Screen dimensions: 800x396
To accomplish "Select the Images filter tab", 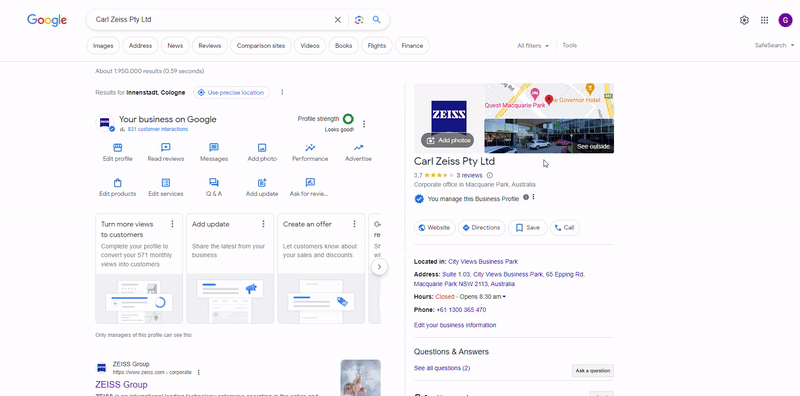I will click(103, 45).
